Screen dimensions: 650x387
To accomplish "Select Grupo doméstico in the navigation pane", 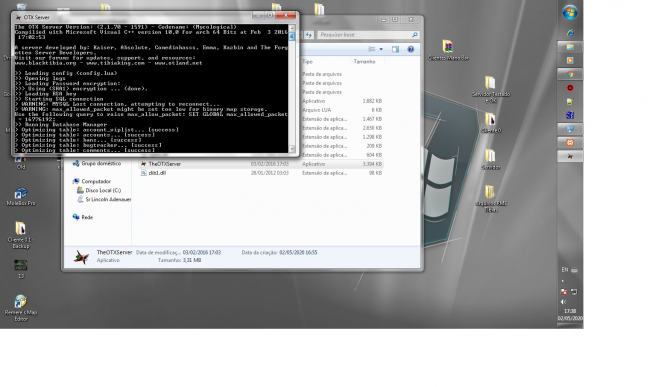I will tap(101, 164).
